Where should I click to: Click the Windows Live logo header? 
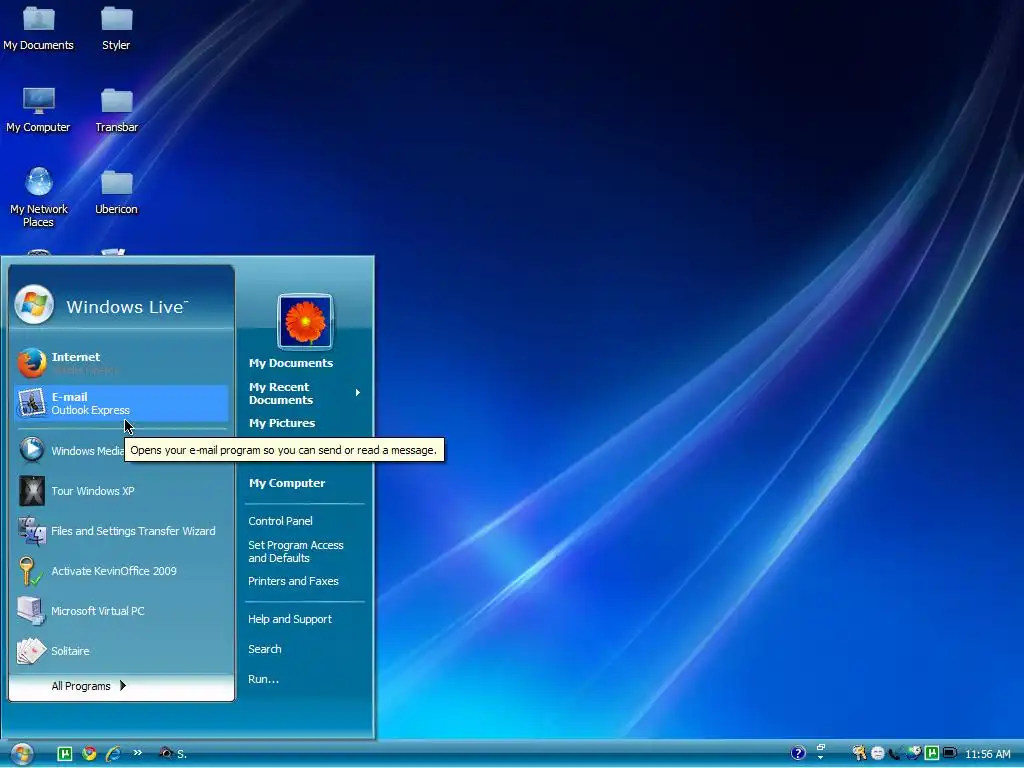pos(103,305)
